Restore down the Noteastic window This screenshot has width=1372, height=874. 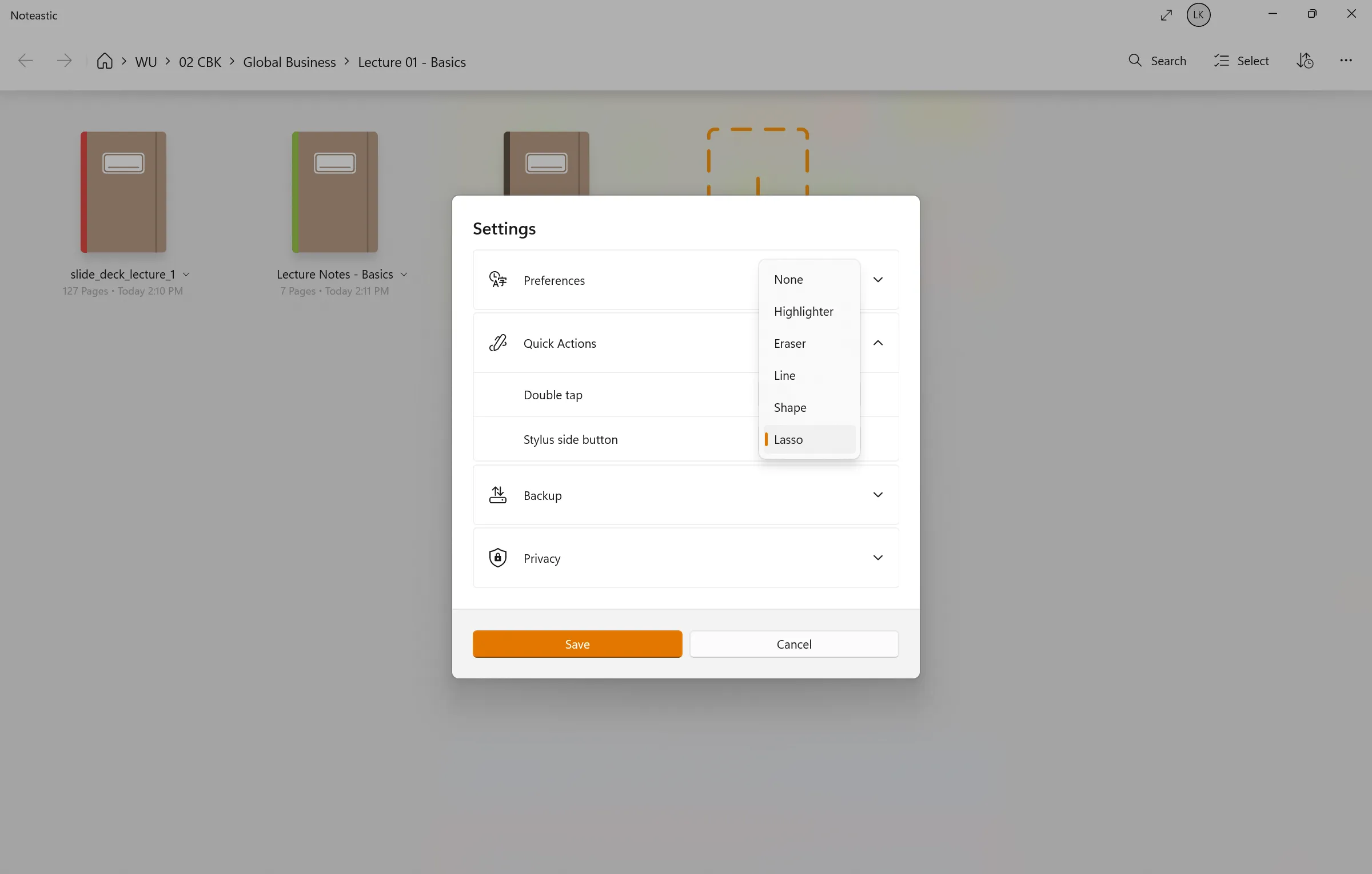click(1312, 14)
